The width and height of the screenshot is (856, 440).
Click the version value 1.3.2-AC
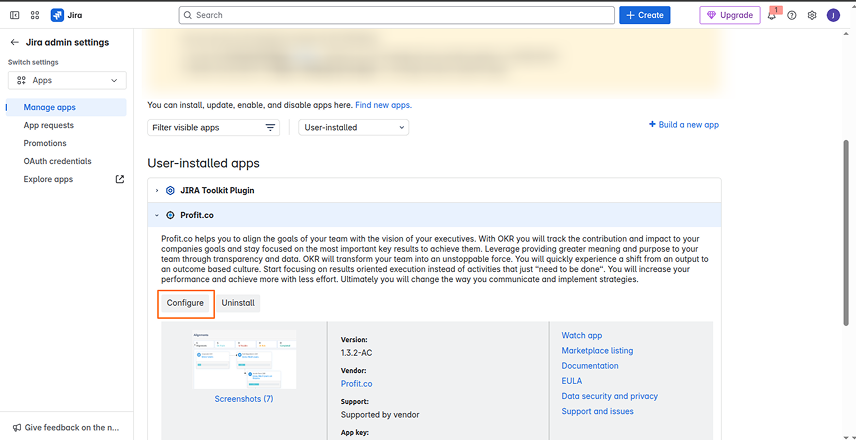click(356, 353)
